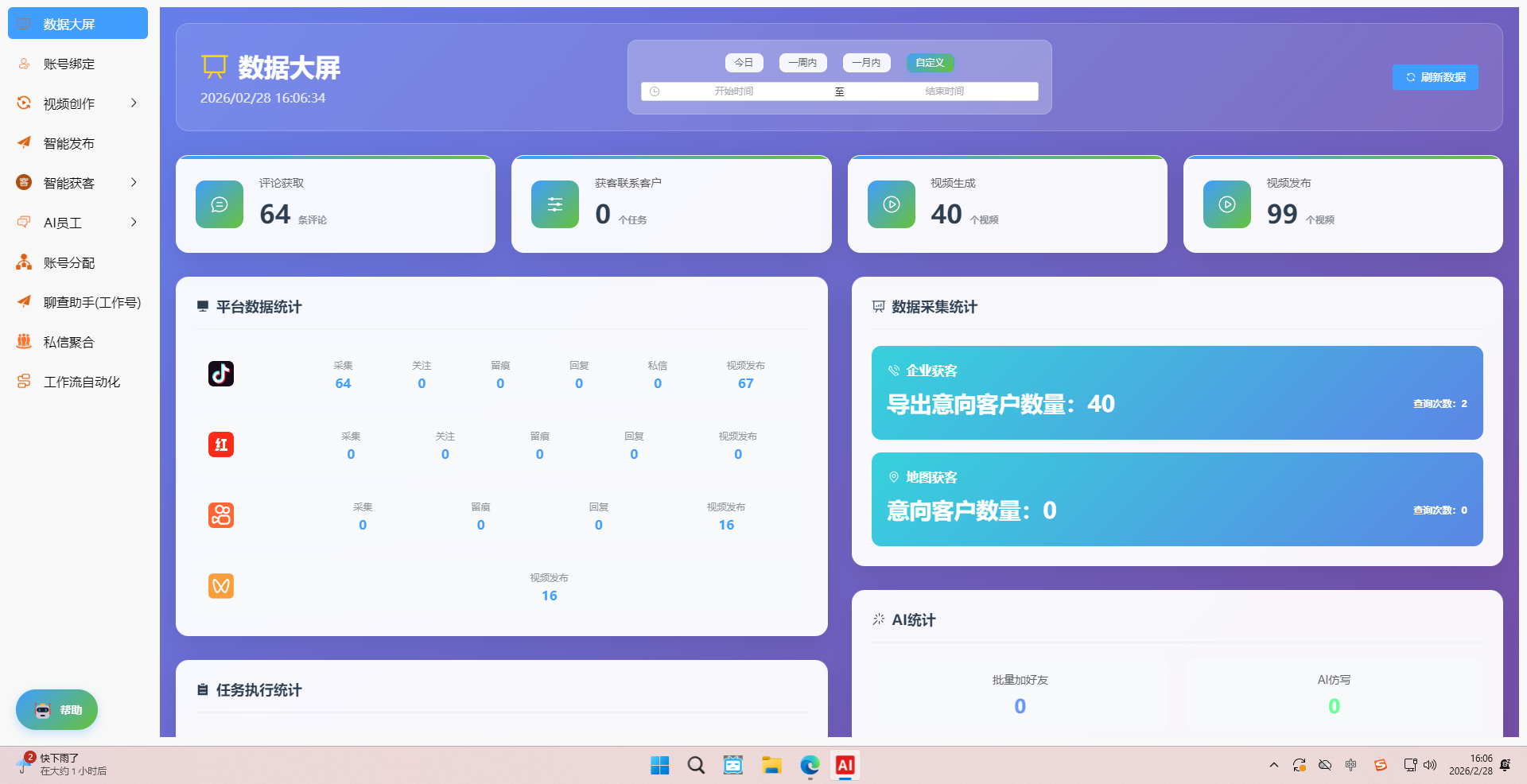This screenshot has height=784, width=1527.
Task: Select the 今日 time filter
Action: click(x=744, y=63)
